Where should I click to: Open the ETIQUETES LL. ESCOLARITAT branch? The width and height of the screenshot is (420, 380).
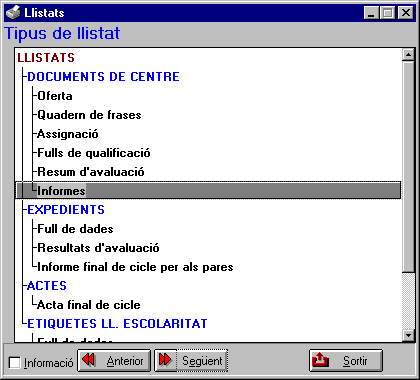click(117, 324)
